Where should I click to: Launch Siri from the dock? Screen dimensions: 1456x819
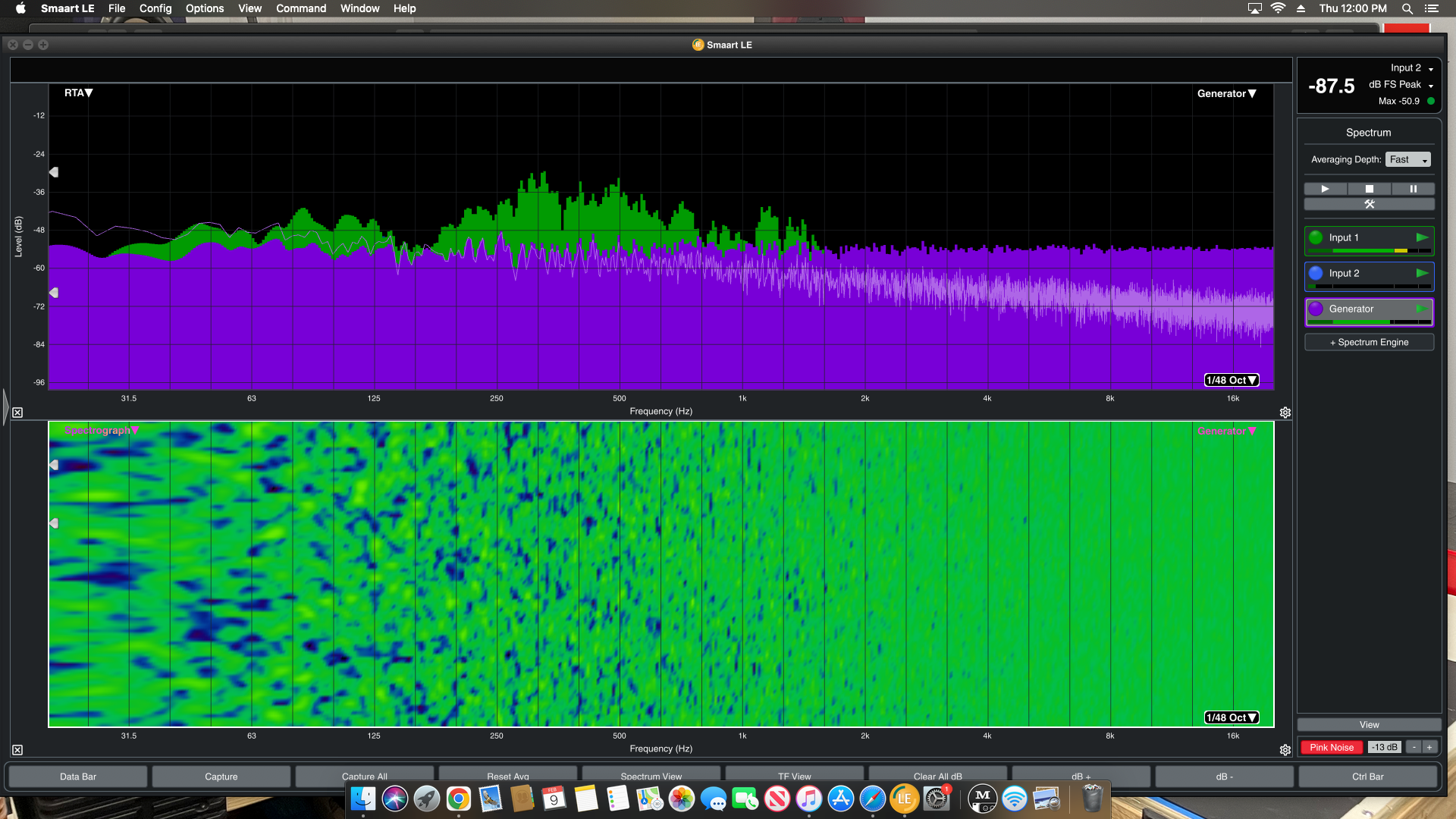395,798
